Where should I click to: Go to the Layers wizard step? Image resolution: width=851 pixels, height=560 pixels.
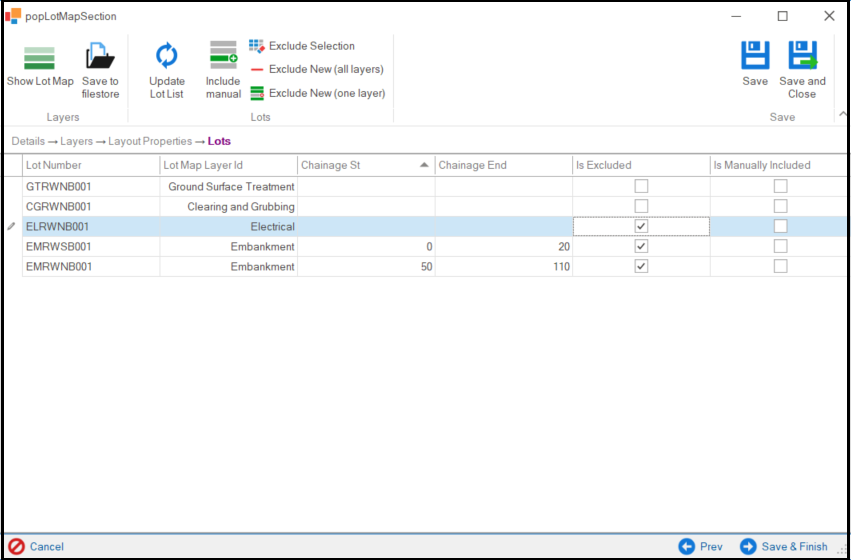[x=77, y=141]
